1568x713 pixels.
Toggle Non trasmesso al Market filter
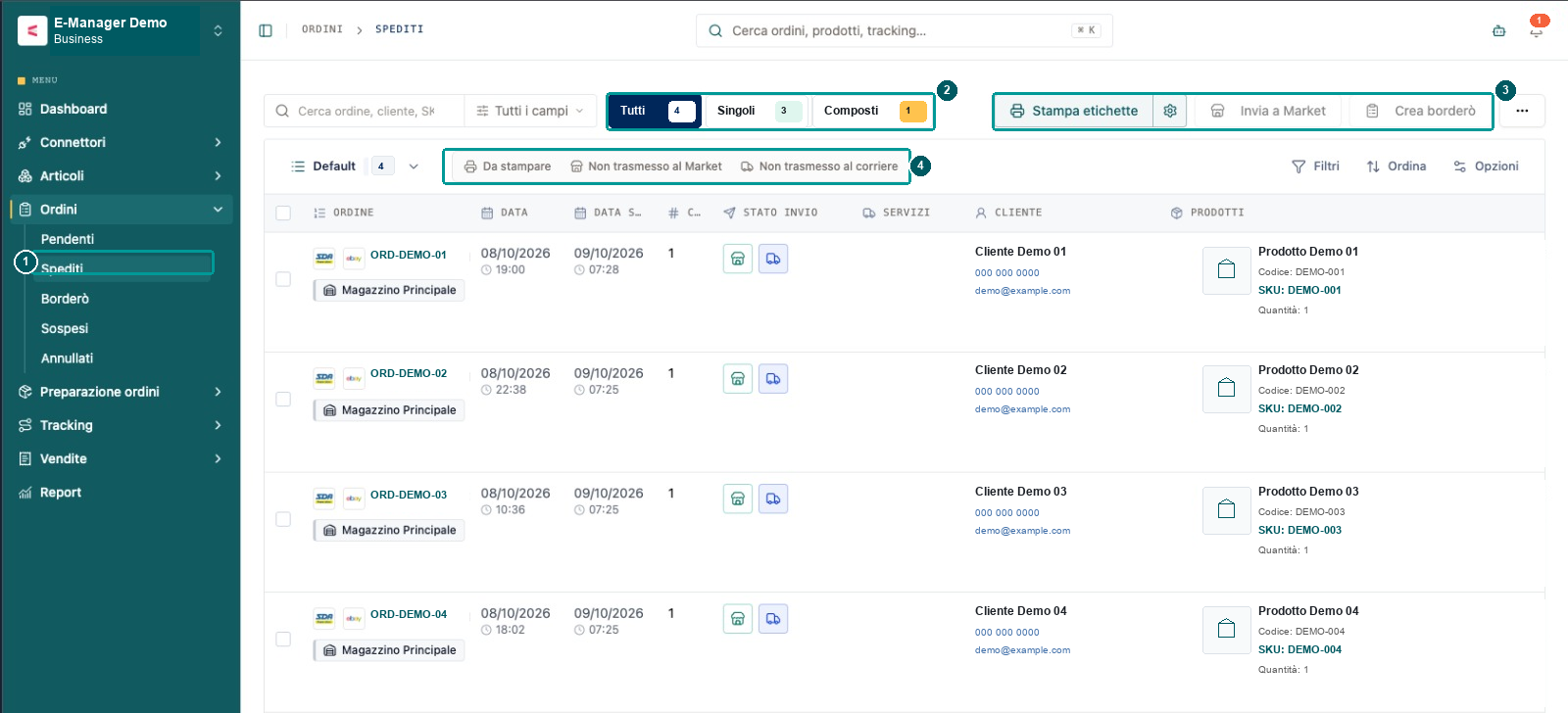(647, 166)
